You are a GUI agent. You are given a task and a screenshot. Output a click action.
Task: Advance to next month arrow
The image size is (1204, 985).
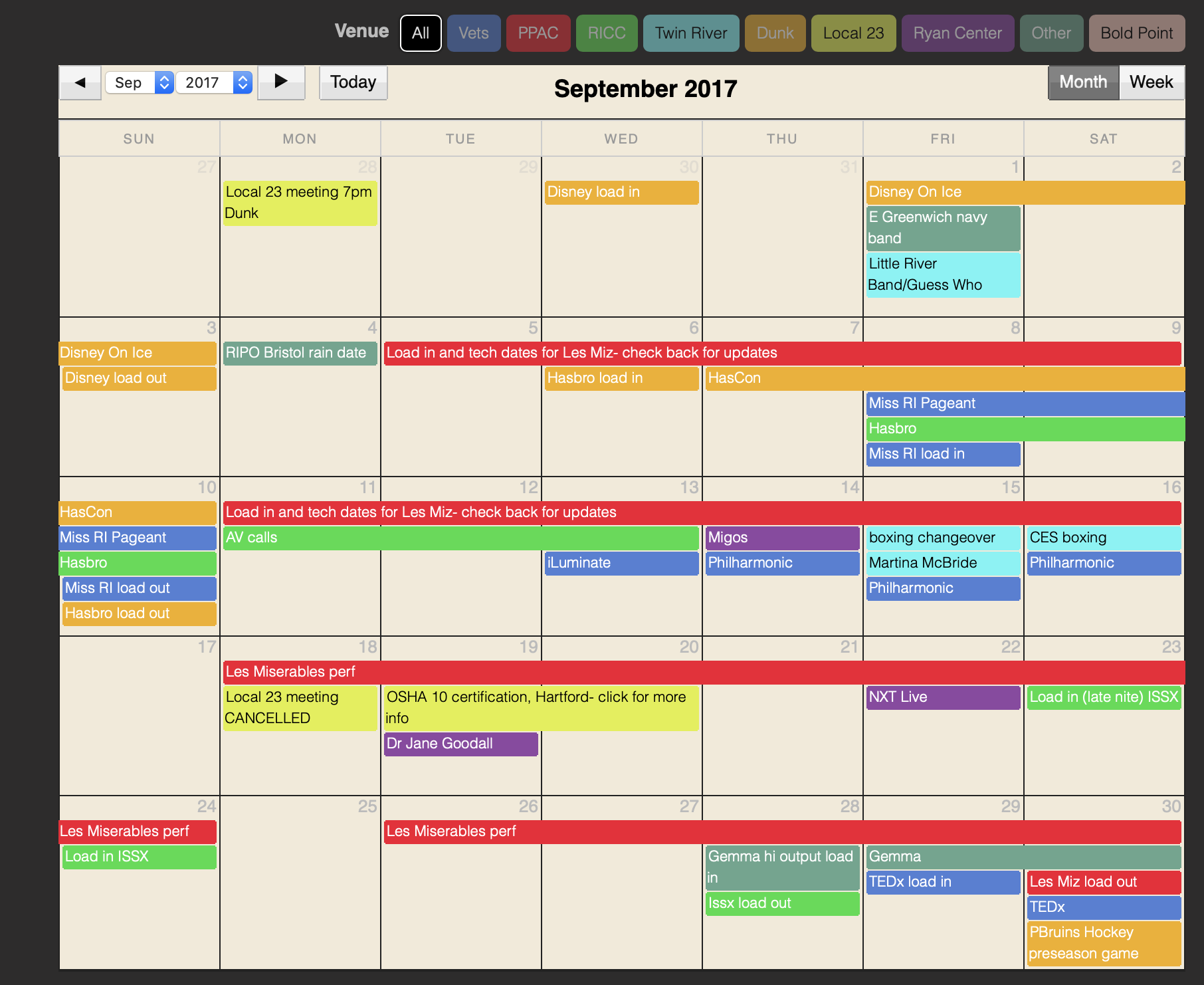(281, 82)
